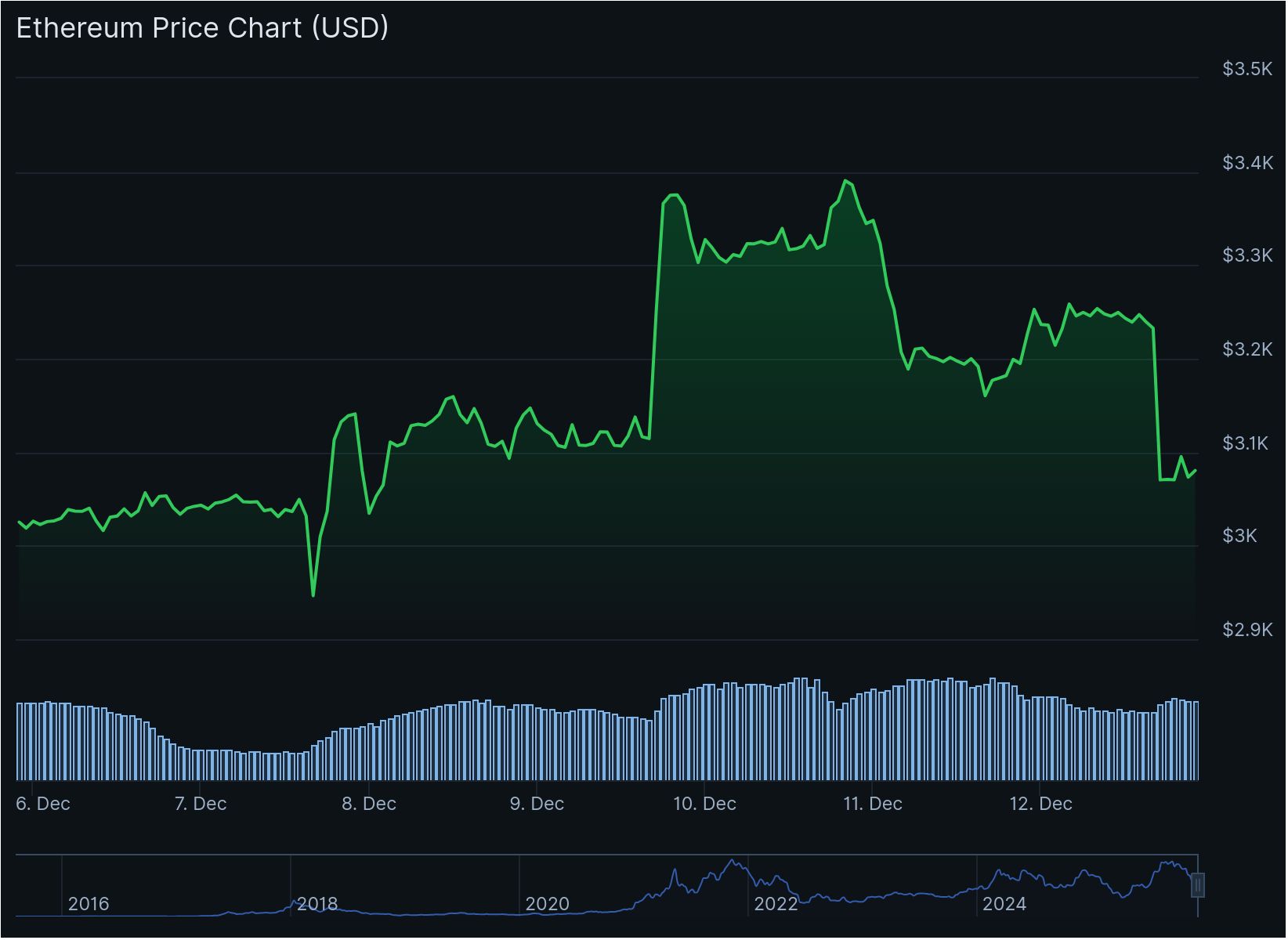Select 2024 in the navigator timeline
The width and height of the screenshot is (1288, 940).
(x=1004, y=904)
